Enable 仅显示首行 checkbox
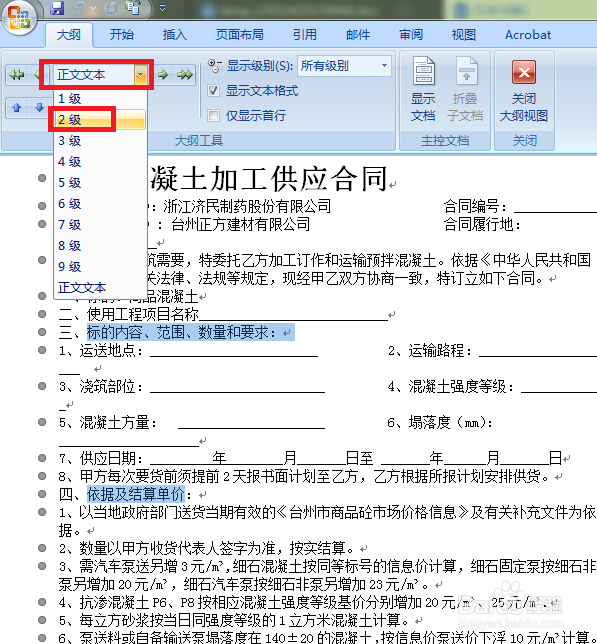The image size is (597, 644). click(x=214, y=115)
